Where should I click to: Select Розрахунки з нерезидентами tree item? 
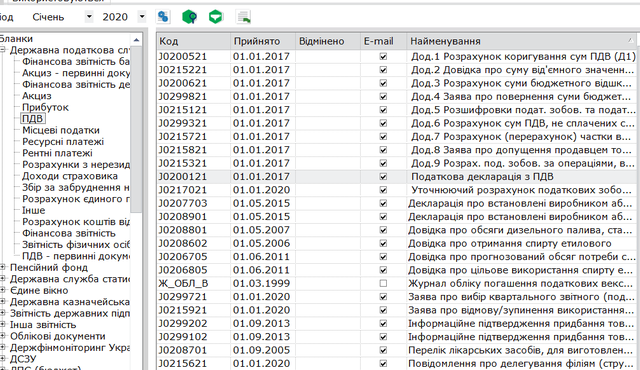(x=76, y=164)
